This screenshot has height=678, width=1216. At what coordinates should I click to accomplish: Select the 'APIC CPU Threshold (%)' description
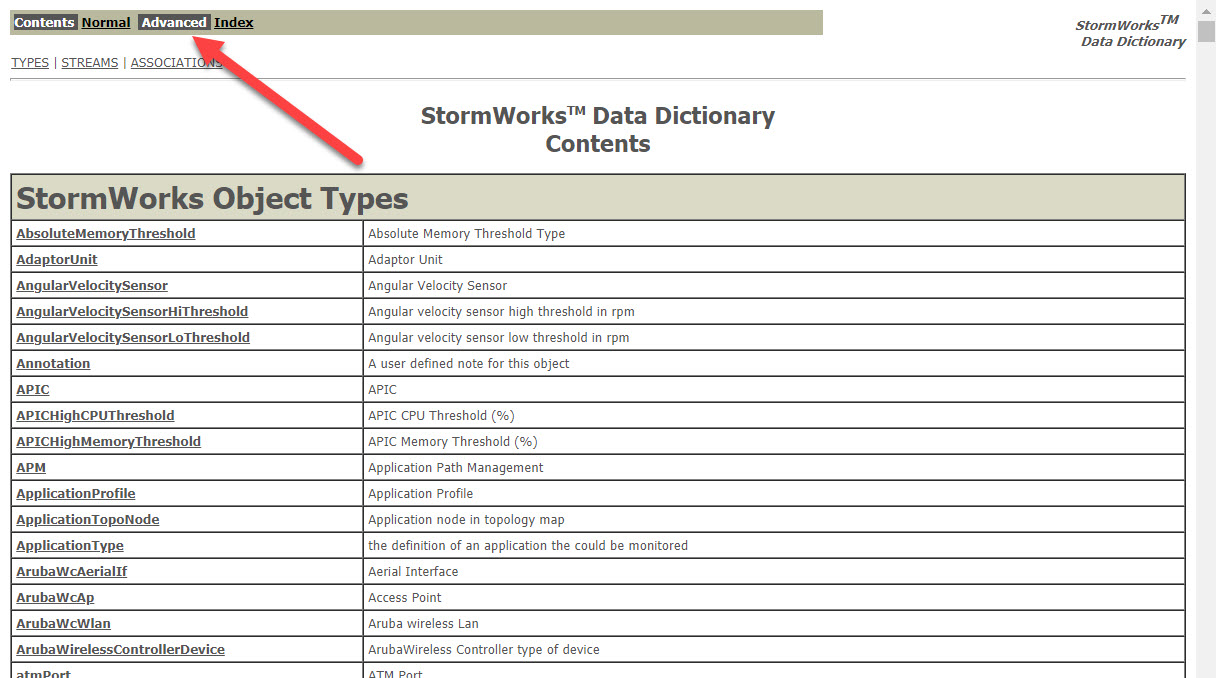point(441,415)
